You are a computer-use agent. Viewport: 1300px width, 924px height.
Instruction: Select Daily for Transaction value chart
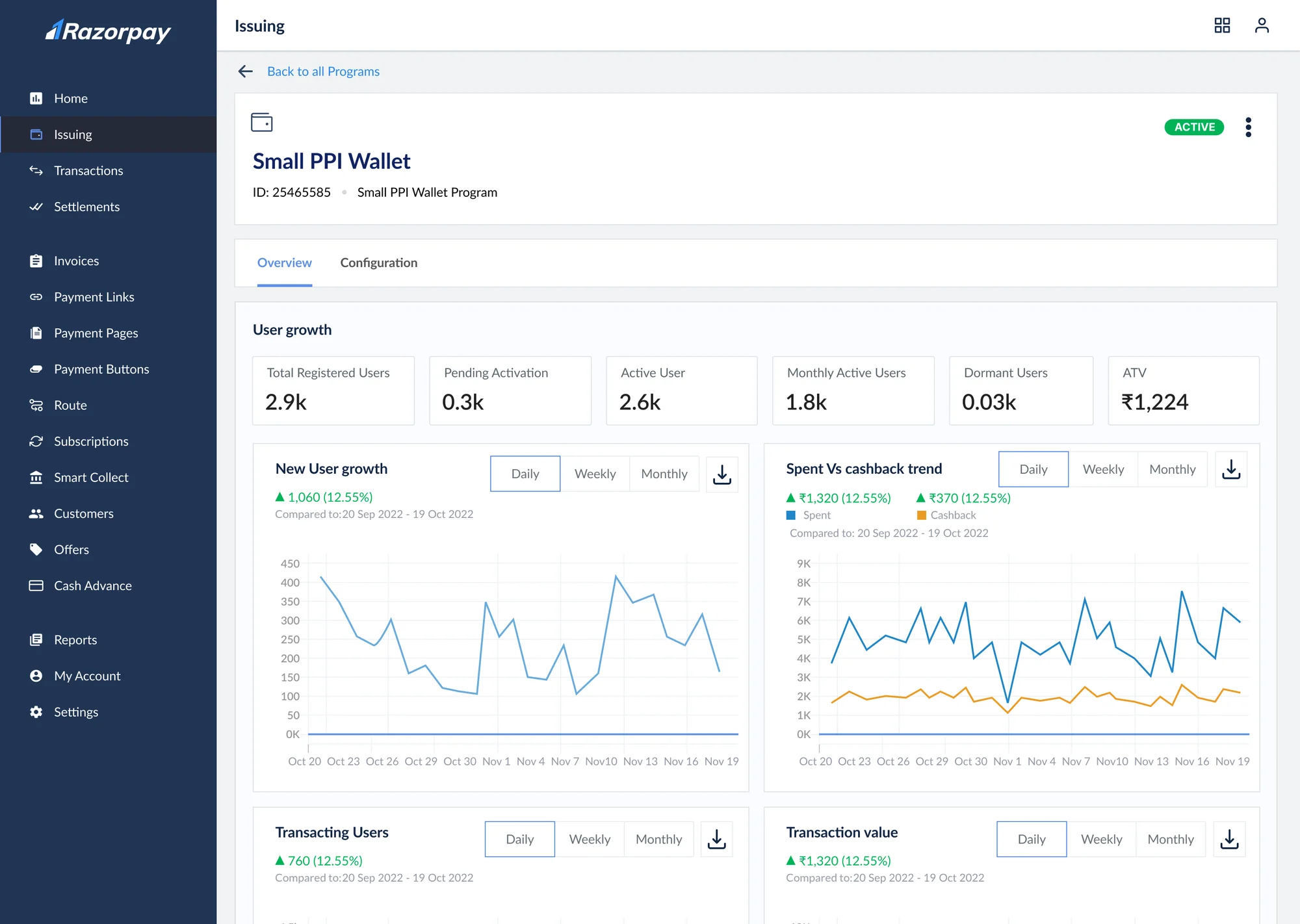[1032, 840]
